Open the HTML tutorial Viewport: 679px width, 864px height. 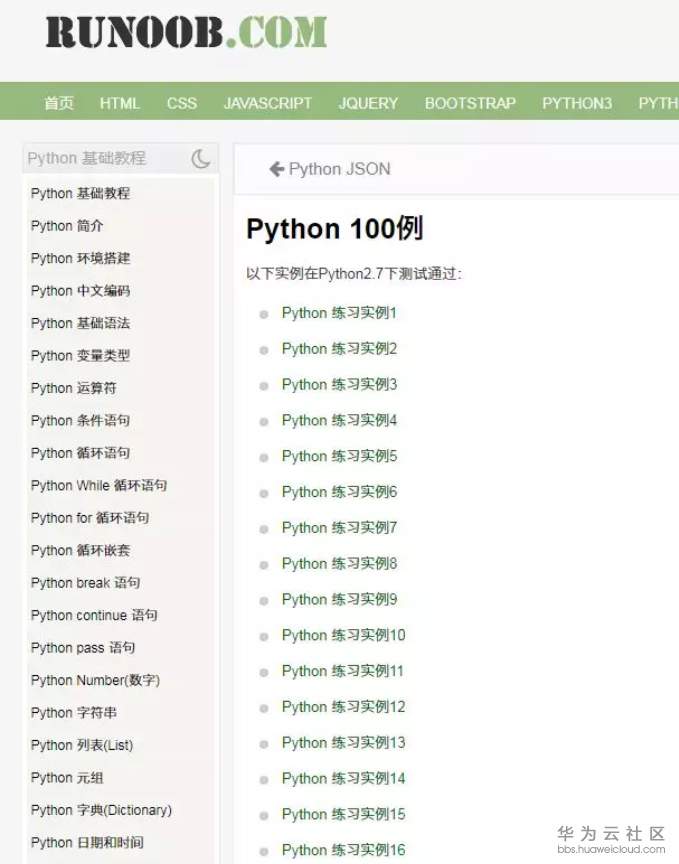point(120,102)
